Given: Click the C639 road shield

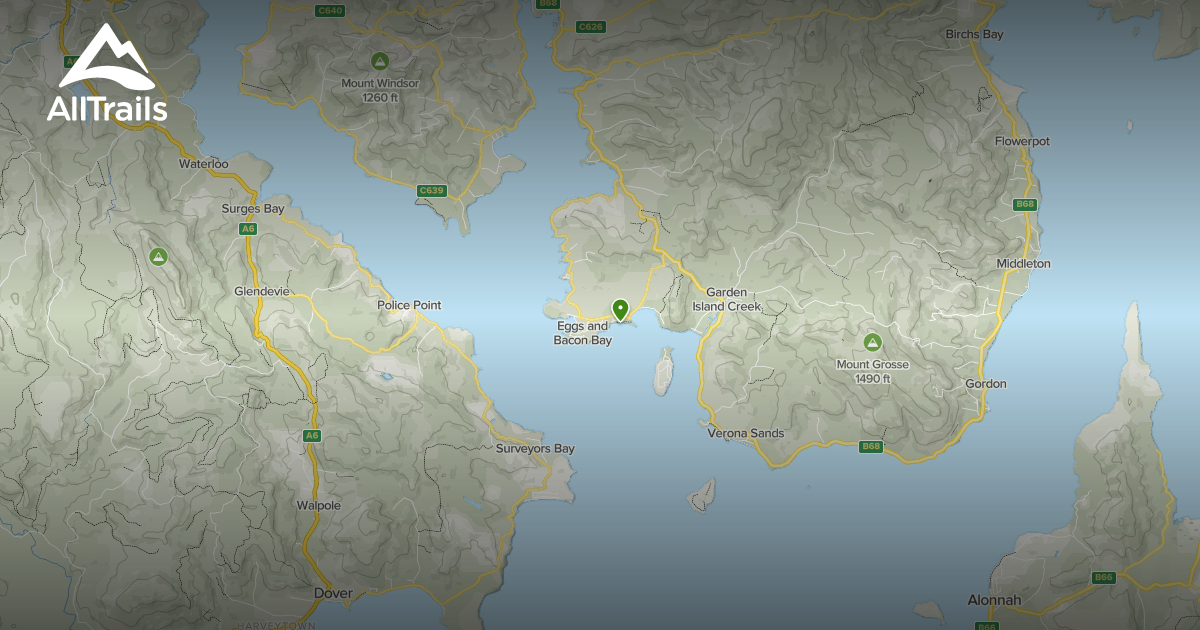Looking at the screenshot, I should point(431,190).
